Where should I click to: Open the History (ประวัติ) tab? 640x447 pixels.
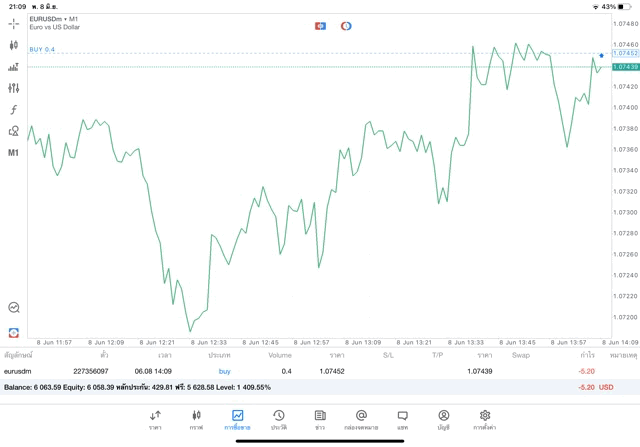tap(278, 419)
